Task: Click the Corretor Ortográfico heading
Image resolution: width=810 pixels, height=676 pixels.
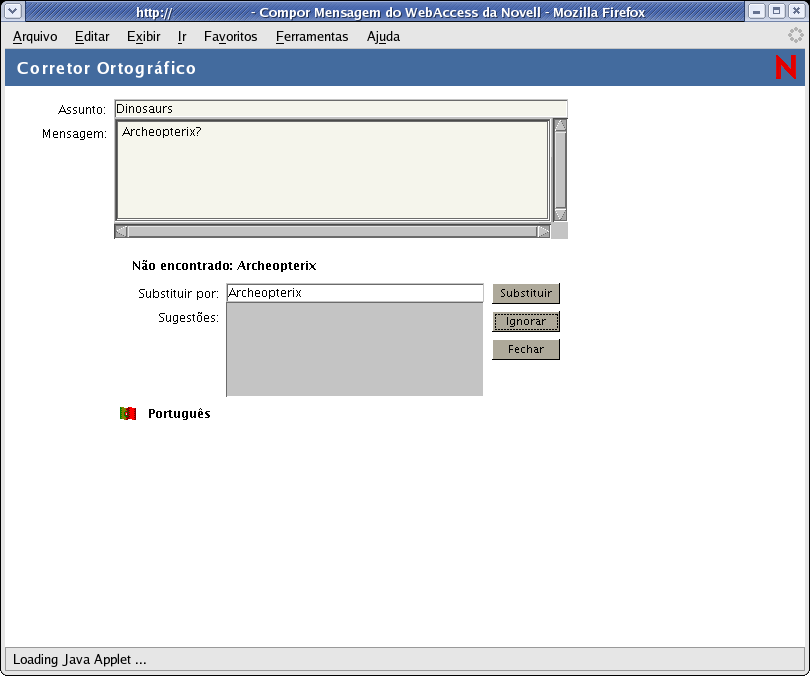Action: click(x=106, y=68)
